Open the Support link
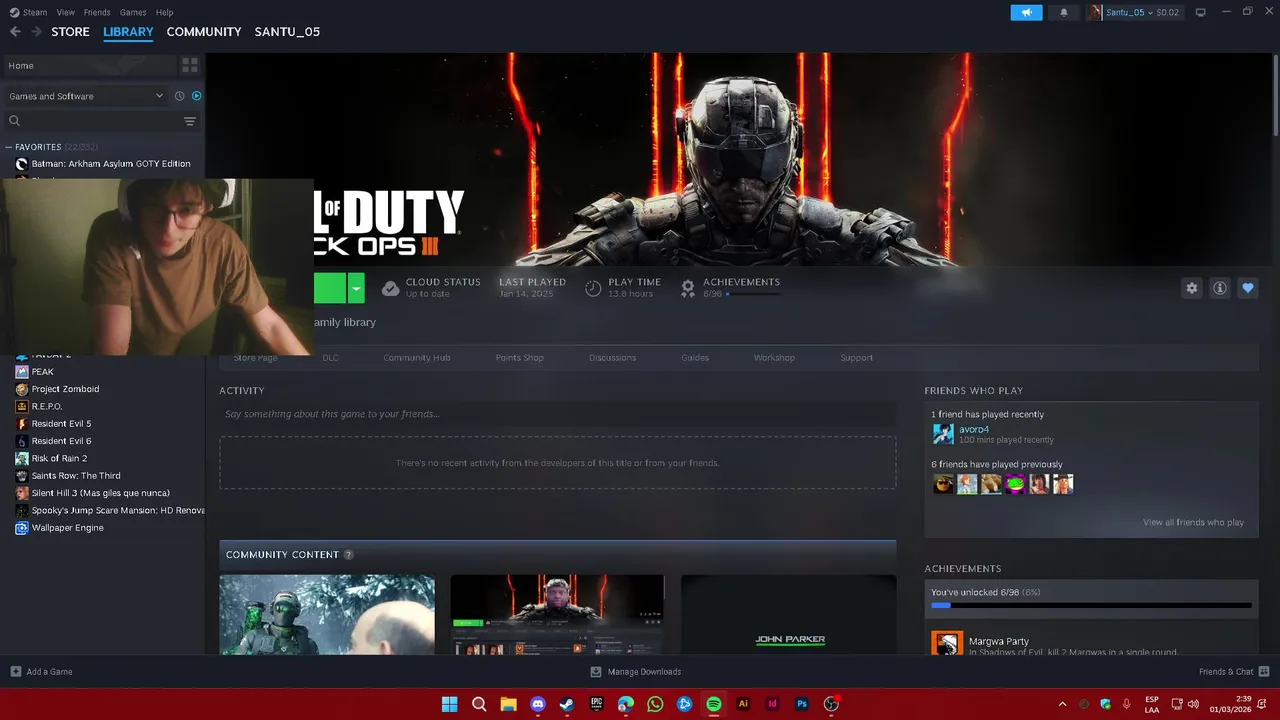This screenshot has height=720, width=1280. coord(856,358)
